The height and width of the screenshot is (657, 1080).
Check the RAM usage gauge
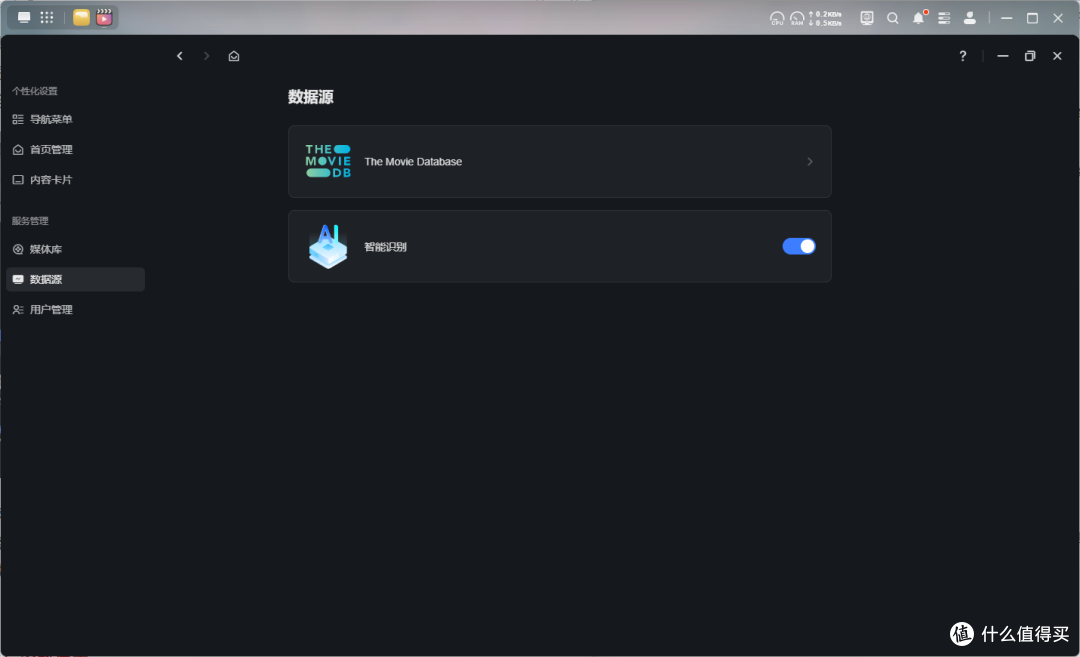(797, 19)
